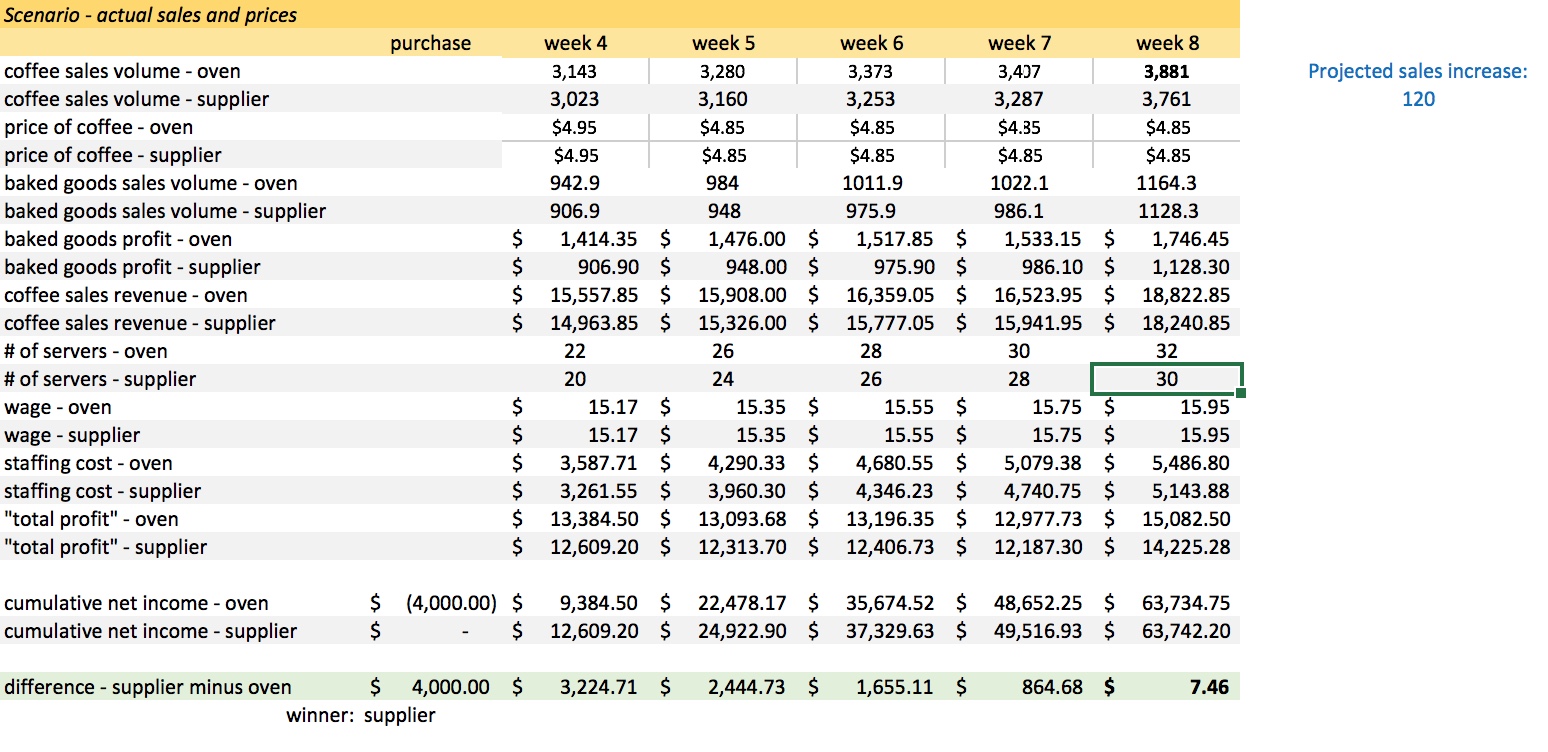1548x752 pixels.
Task: Select the 'week 6' column header
Action: 871,43
